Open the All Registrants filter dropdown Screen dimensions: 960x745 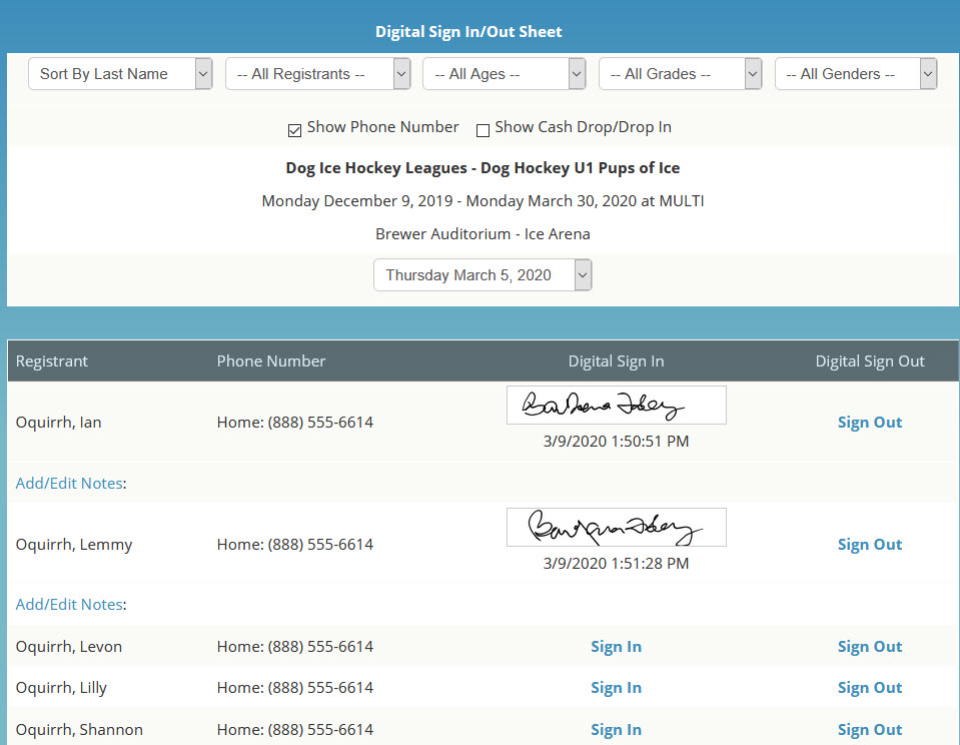pyautogui.click(x=317, y=73)
